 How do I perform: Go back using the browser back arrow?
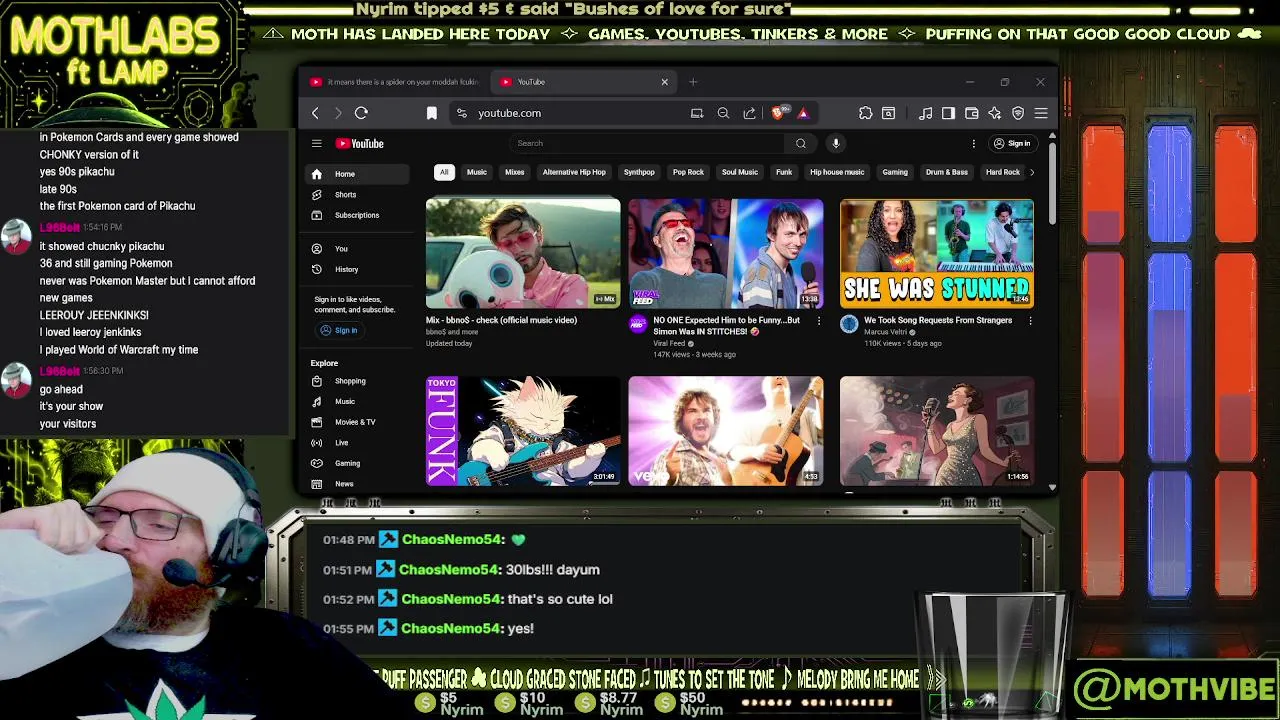click(x=315, y=113)
